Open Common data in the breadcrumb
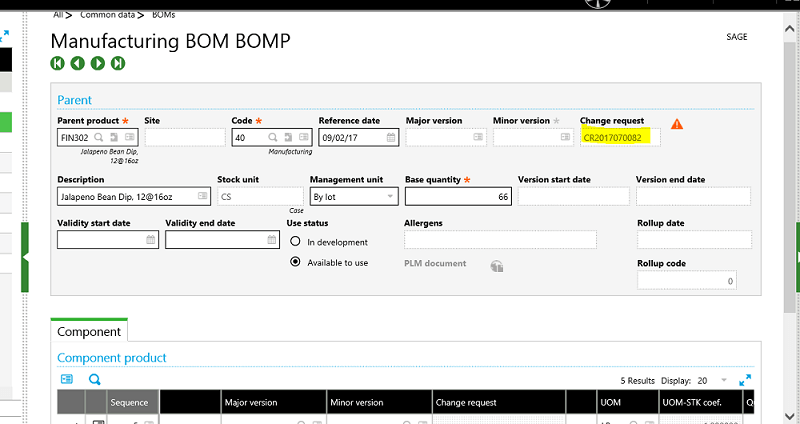This screenshot has width=800, height=424. (x=106, y=16)
